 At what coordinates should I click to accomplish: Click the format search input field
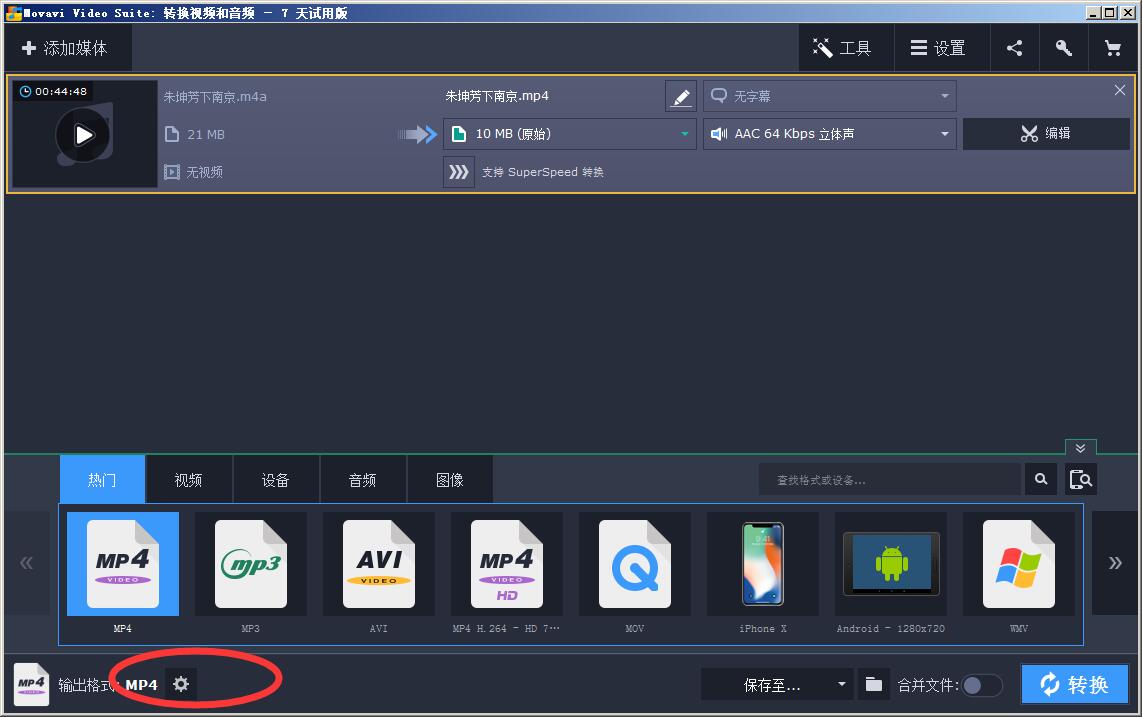tap(889, 479)
